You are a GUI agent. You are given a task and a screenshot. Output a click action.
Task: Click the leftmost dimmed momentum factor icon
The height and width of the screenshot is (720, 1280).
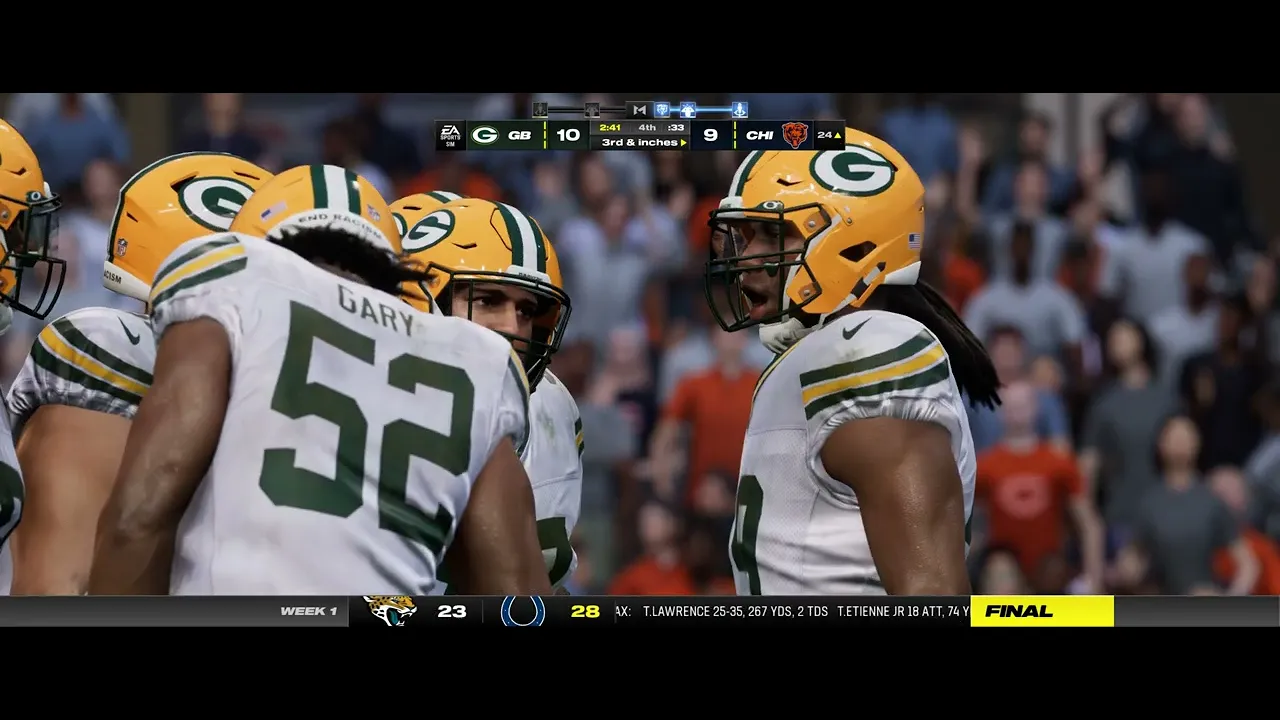(x=540, y=110)
